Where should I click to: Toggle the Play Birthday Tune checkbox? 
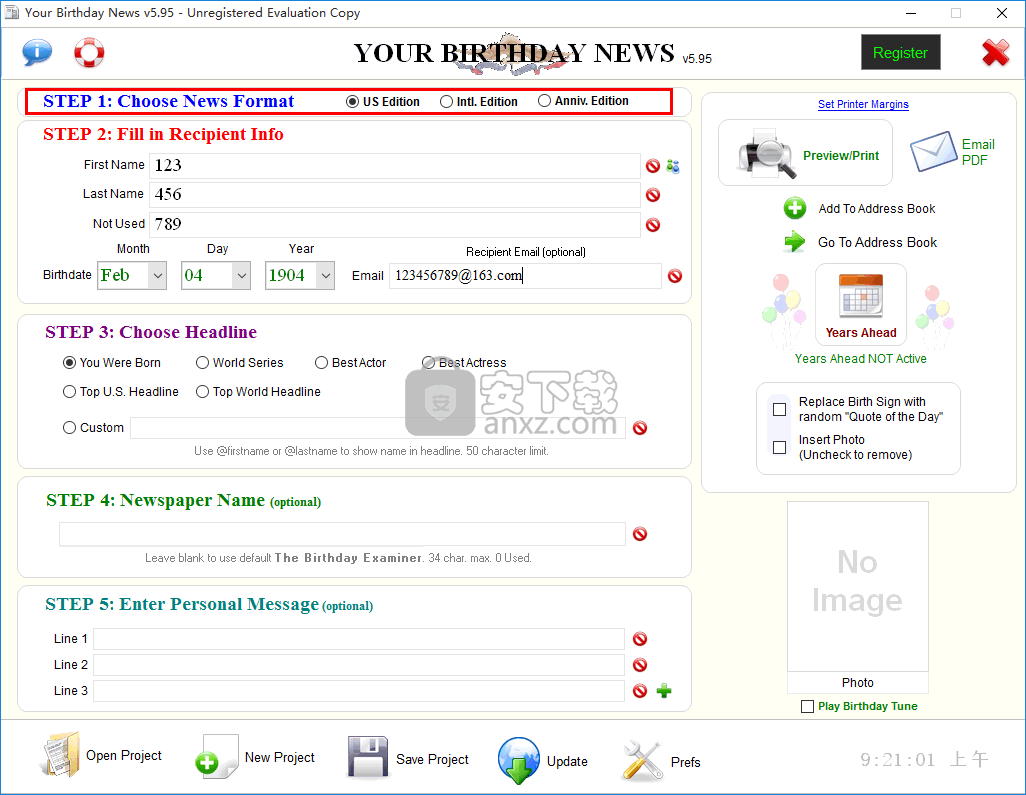pos(807,707)
